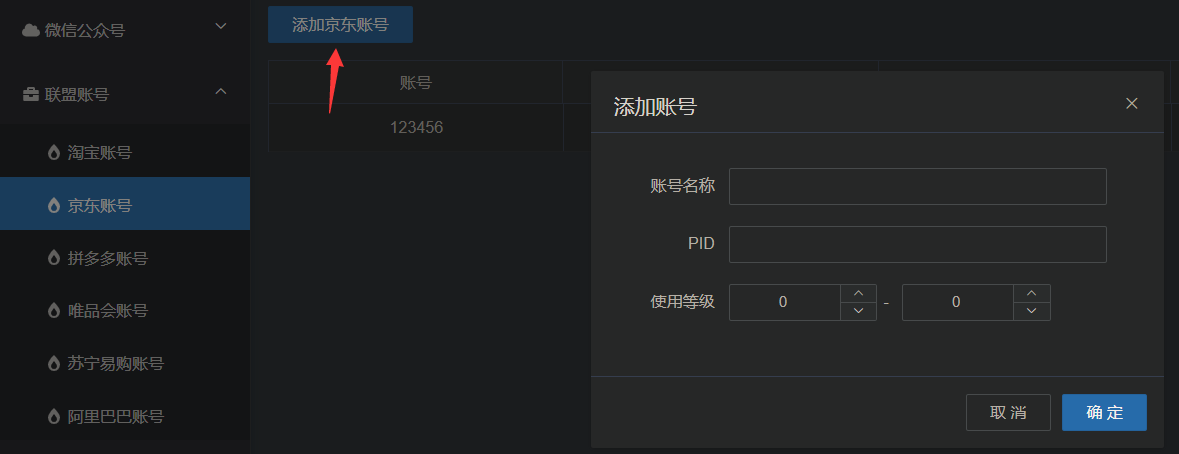
Task: Click the briefcase icon beside 联盟账号
Action: (31, 95)
